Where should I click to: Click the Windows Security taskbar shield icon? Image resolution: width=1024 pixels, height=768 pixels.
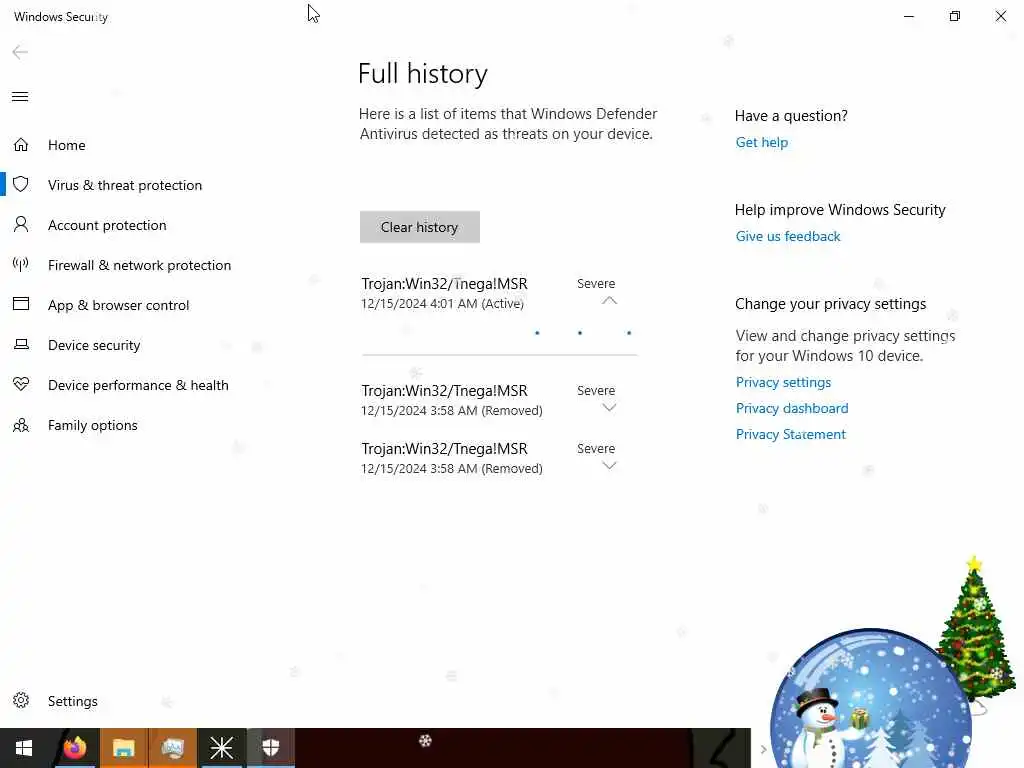[x=270, y=748]
